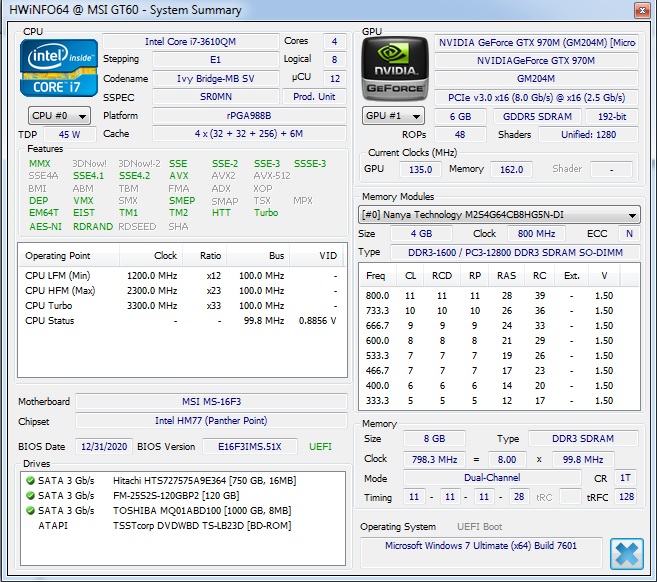This screenshot has height=582, width=657.
Task: Click the Turbo feature label
Action: coord(266,213)
